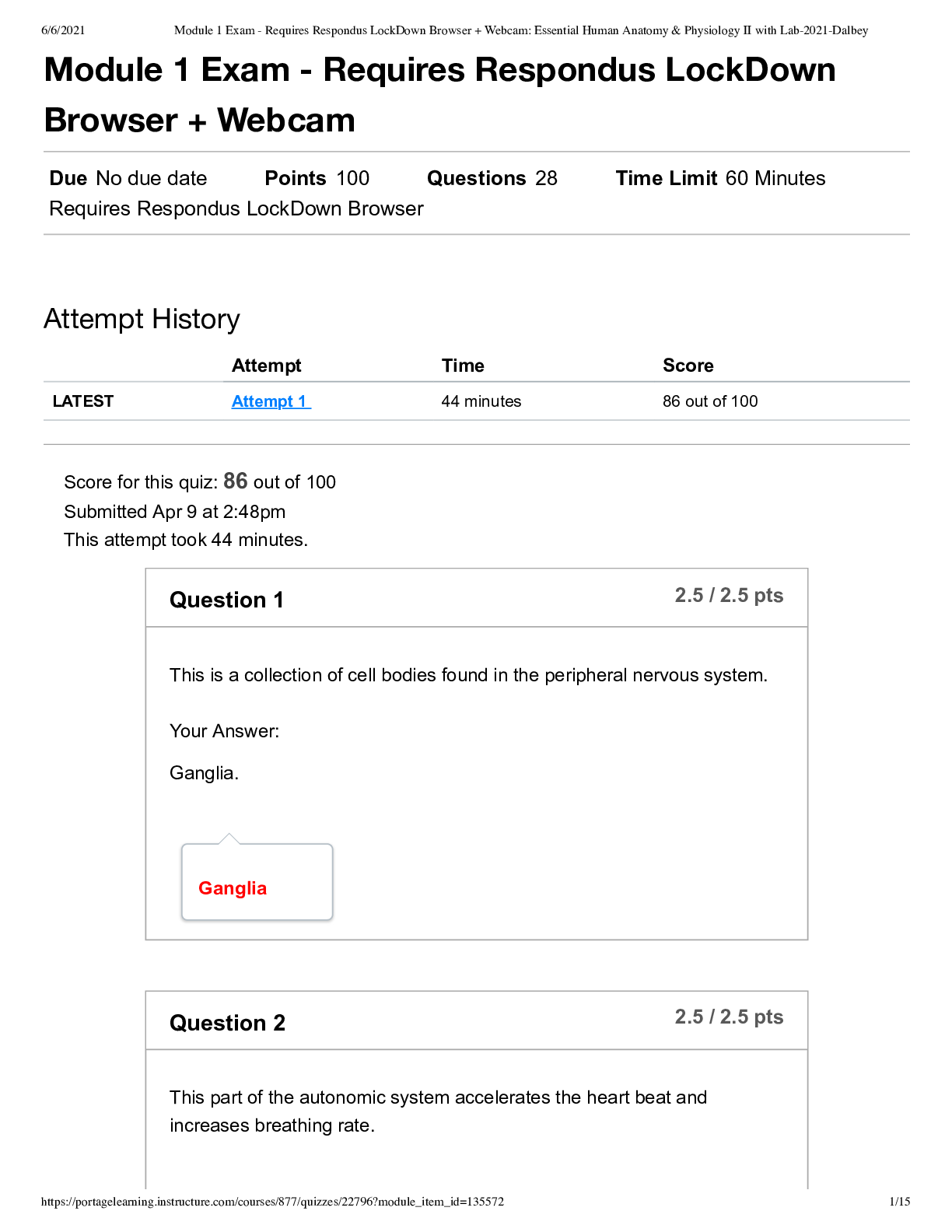Viewport: 952px width, 1232px height.
Task: Click the '6/6/2021' date in the header
Action: pyautogui.click(x=63, y=30)
